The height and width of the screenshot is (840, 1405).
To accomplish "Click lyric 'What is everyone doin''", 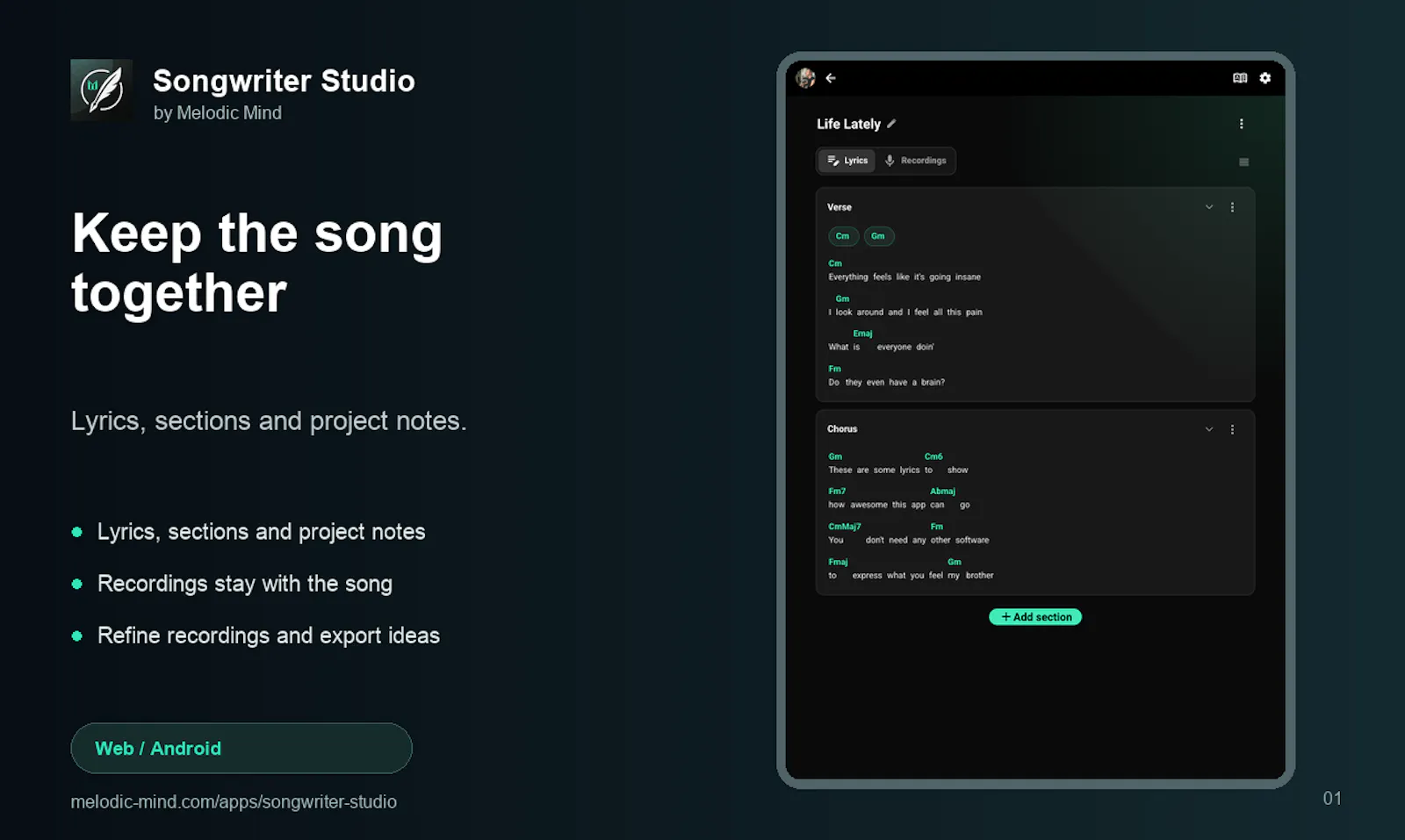I will [x=881, y=347].
